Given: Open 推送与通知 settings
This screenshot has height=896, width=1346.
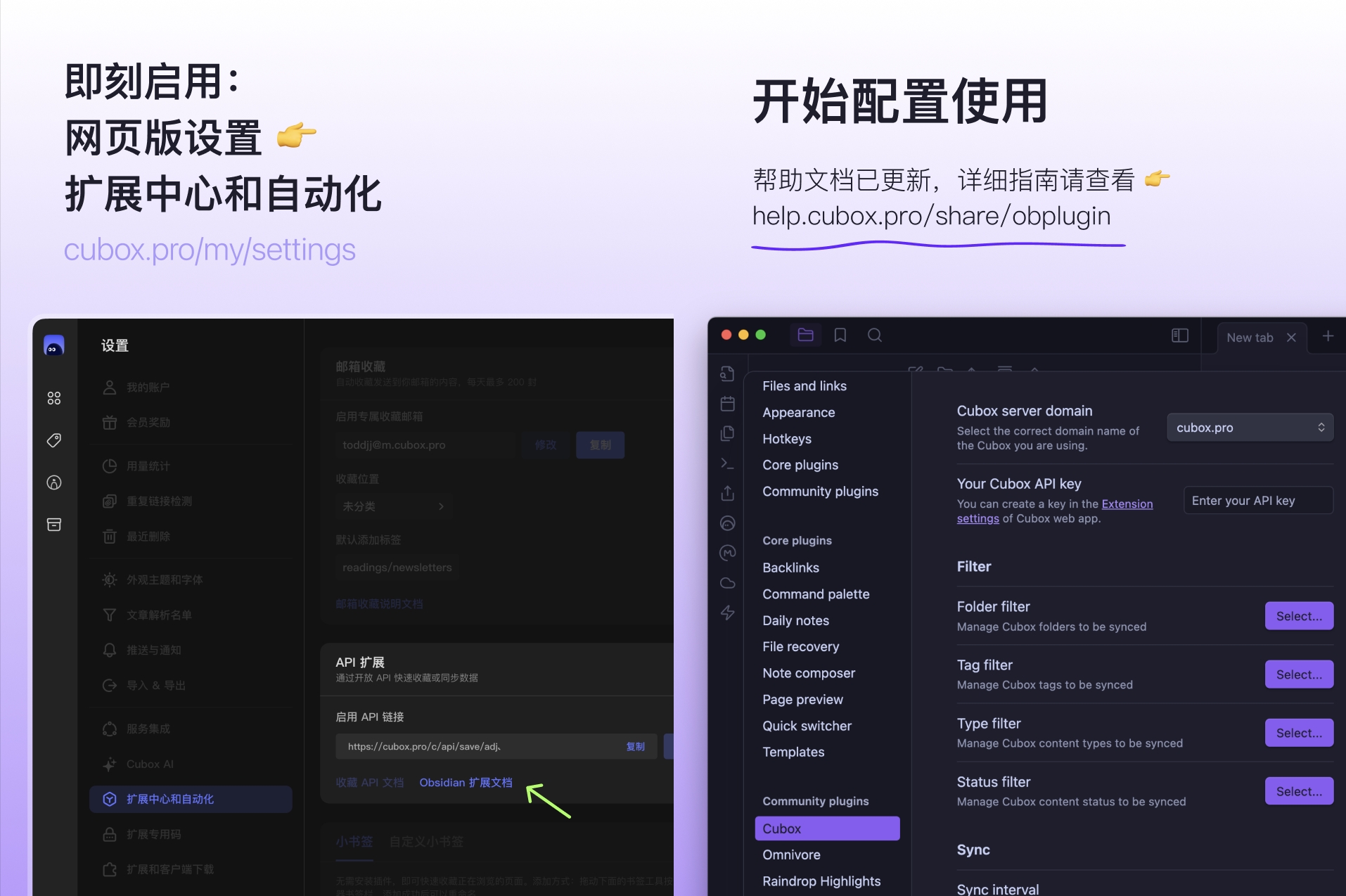Looking at the screenshot, I should click(191, 651).
